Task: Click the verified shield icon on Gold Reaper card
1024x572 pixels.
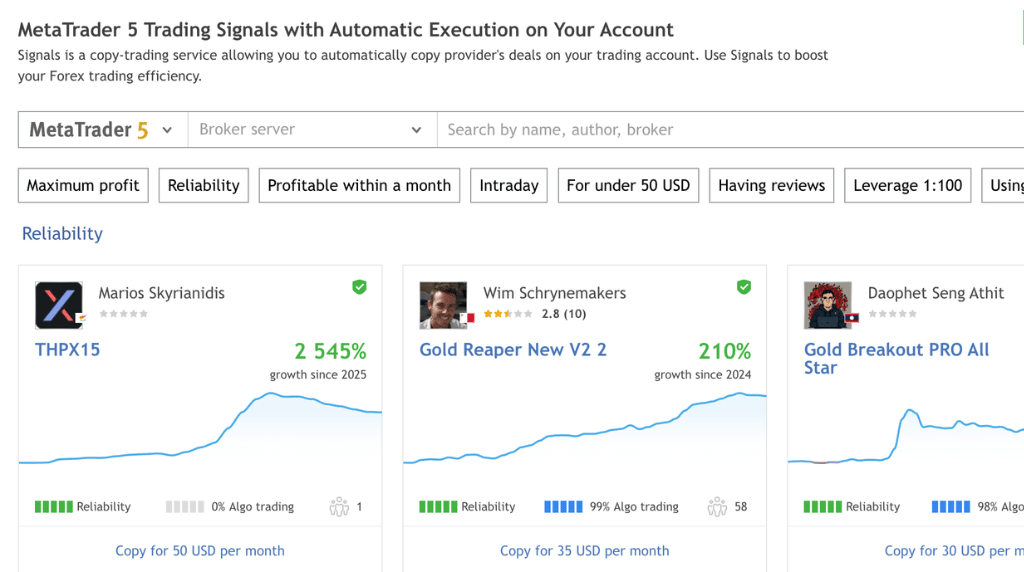Action: (x=744, y=287)
